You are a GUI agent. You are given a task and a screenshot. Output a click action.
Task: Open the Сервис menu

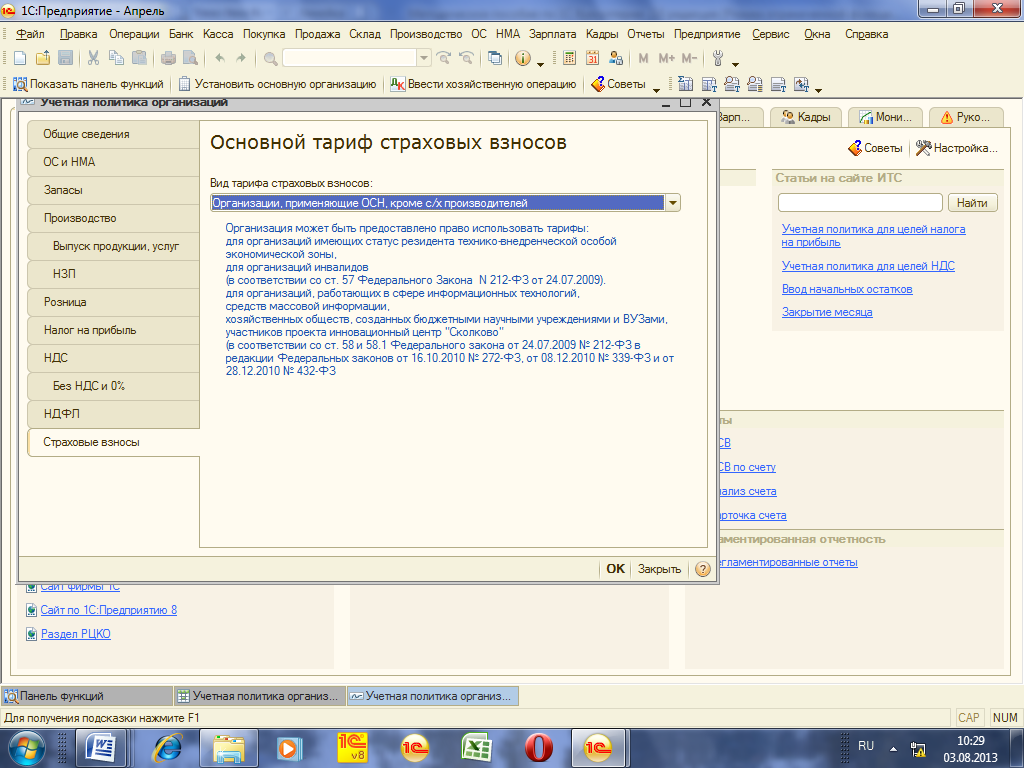[771, 34]
